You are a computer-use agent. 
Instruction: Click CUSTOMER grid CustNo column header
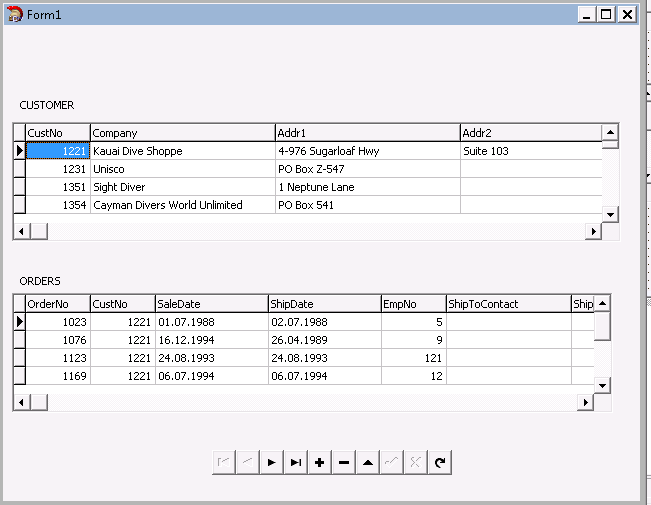tap(58, 133)
